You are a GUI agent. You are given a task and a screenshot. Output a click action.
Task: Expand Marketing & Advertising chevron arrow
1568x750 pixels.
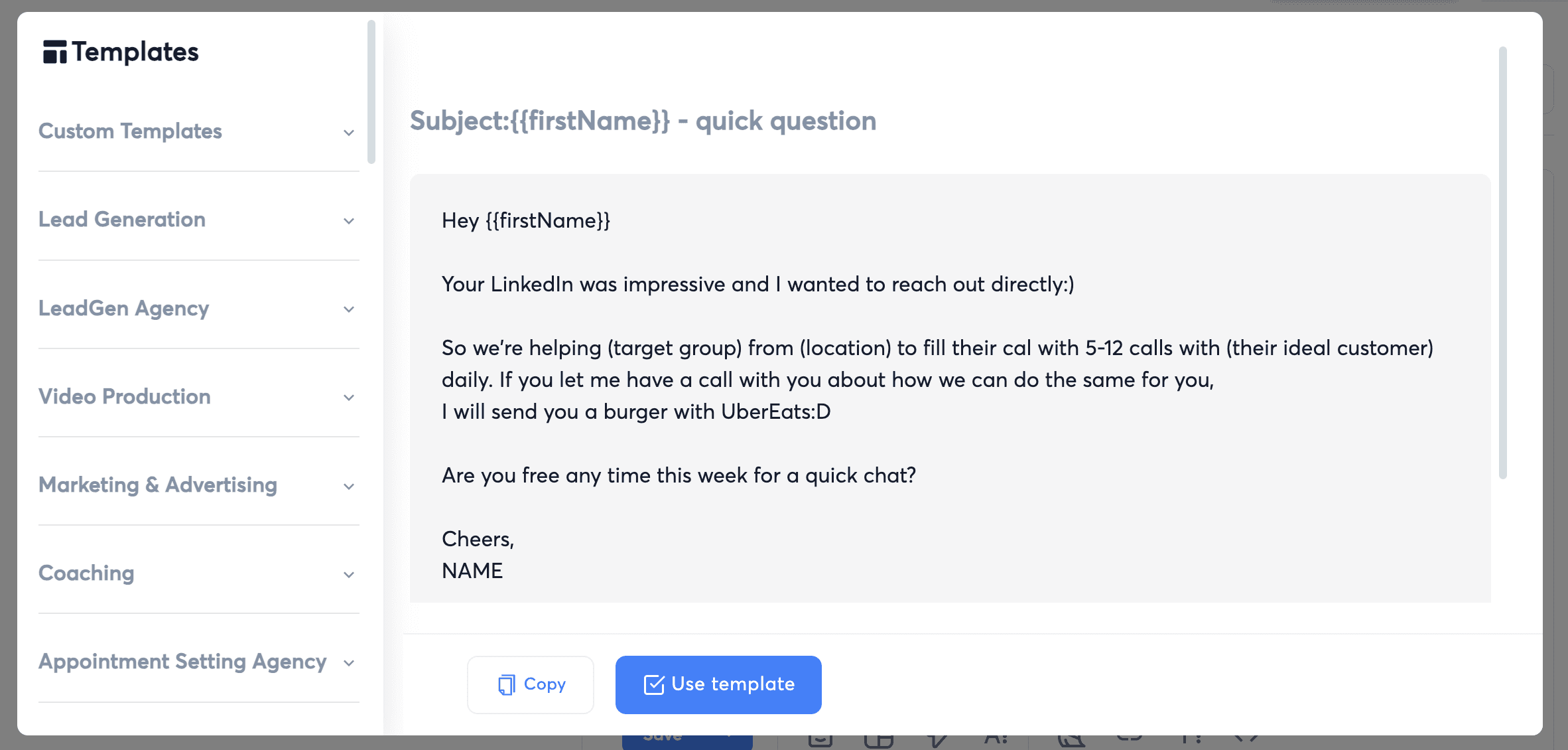click(x=349, y=487)
